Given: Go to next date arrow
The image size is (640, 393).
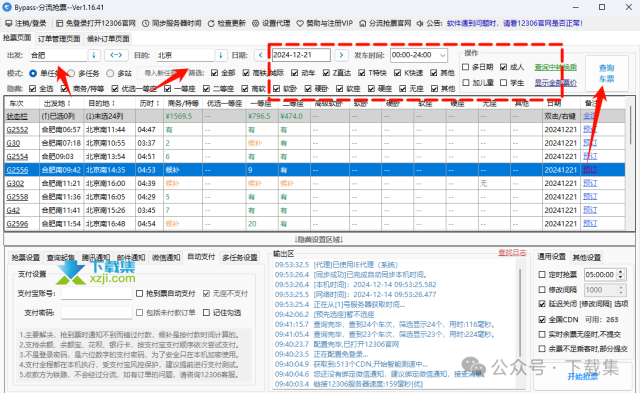Looking at the screenshot, I should (341, 55).
